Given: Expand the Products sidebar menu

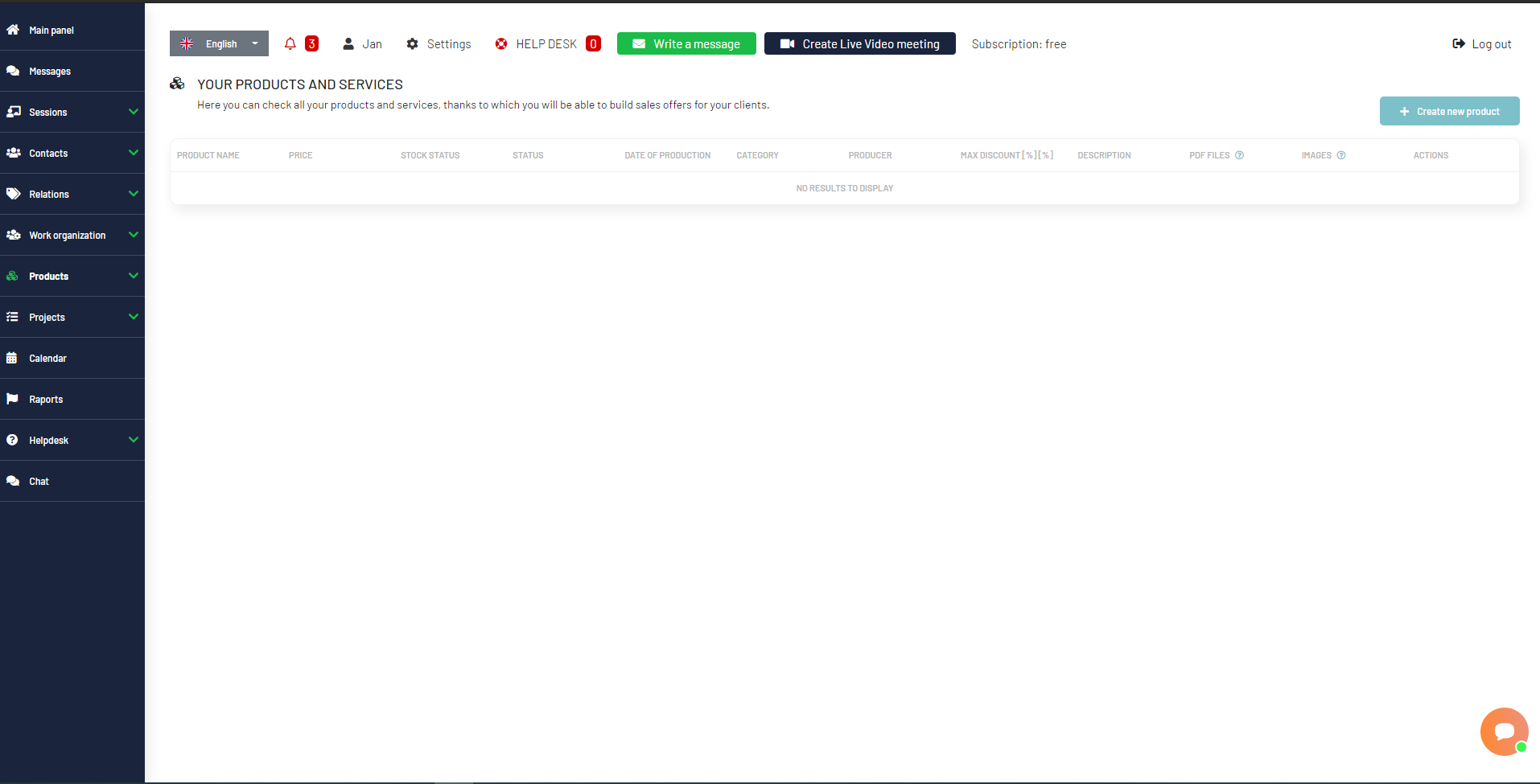Looking at the screenshot, I should pyautogui.click(x=49, y=276).
